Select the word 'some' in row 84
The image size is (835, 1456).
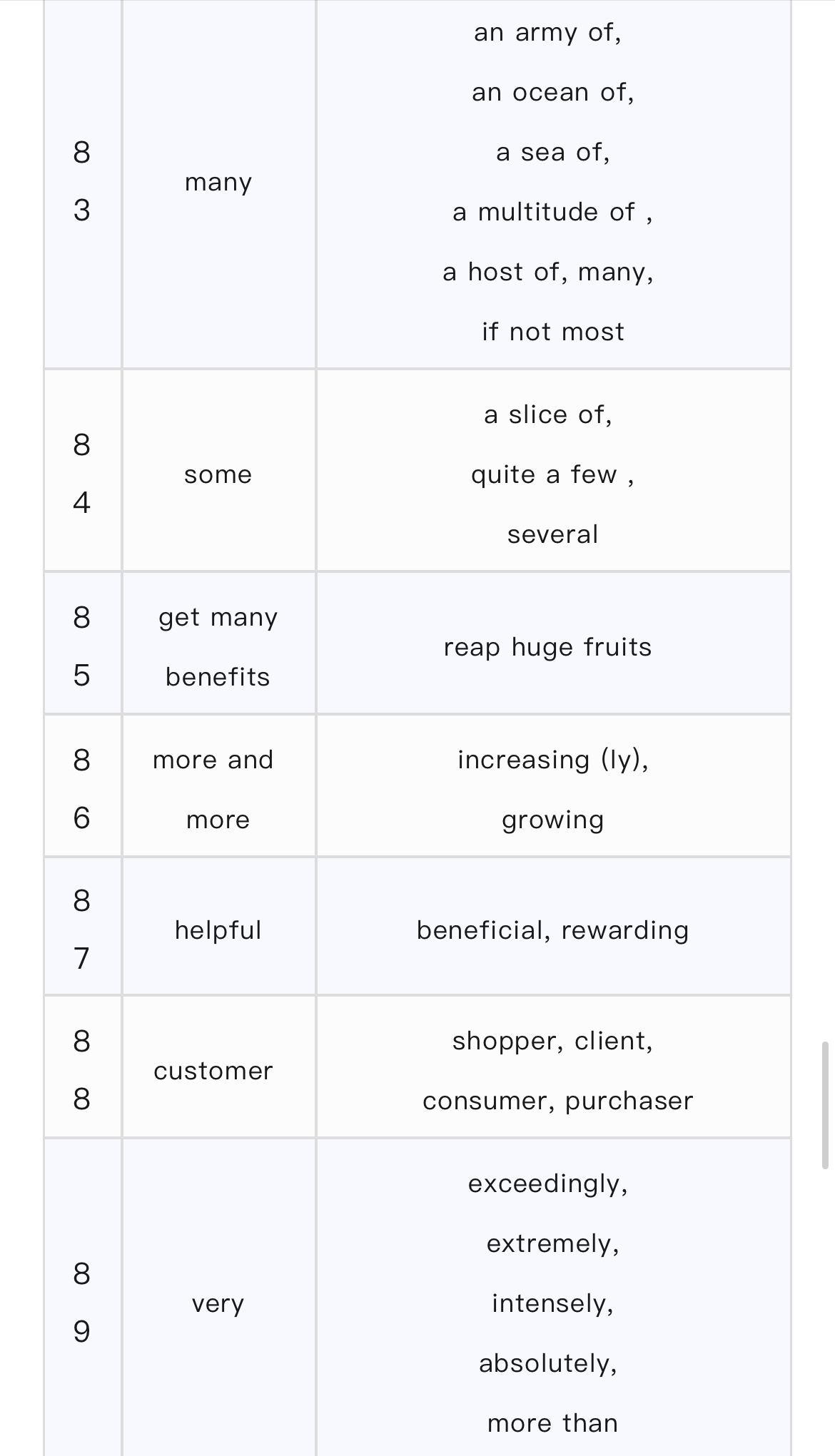pyautogui.click(x=218, y=475)
